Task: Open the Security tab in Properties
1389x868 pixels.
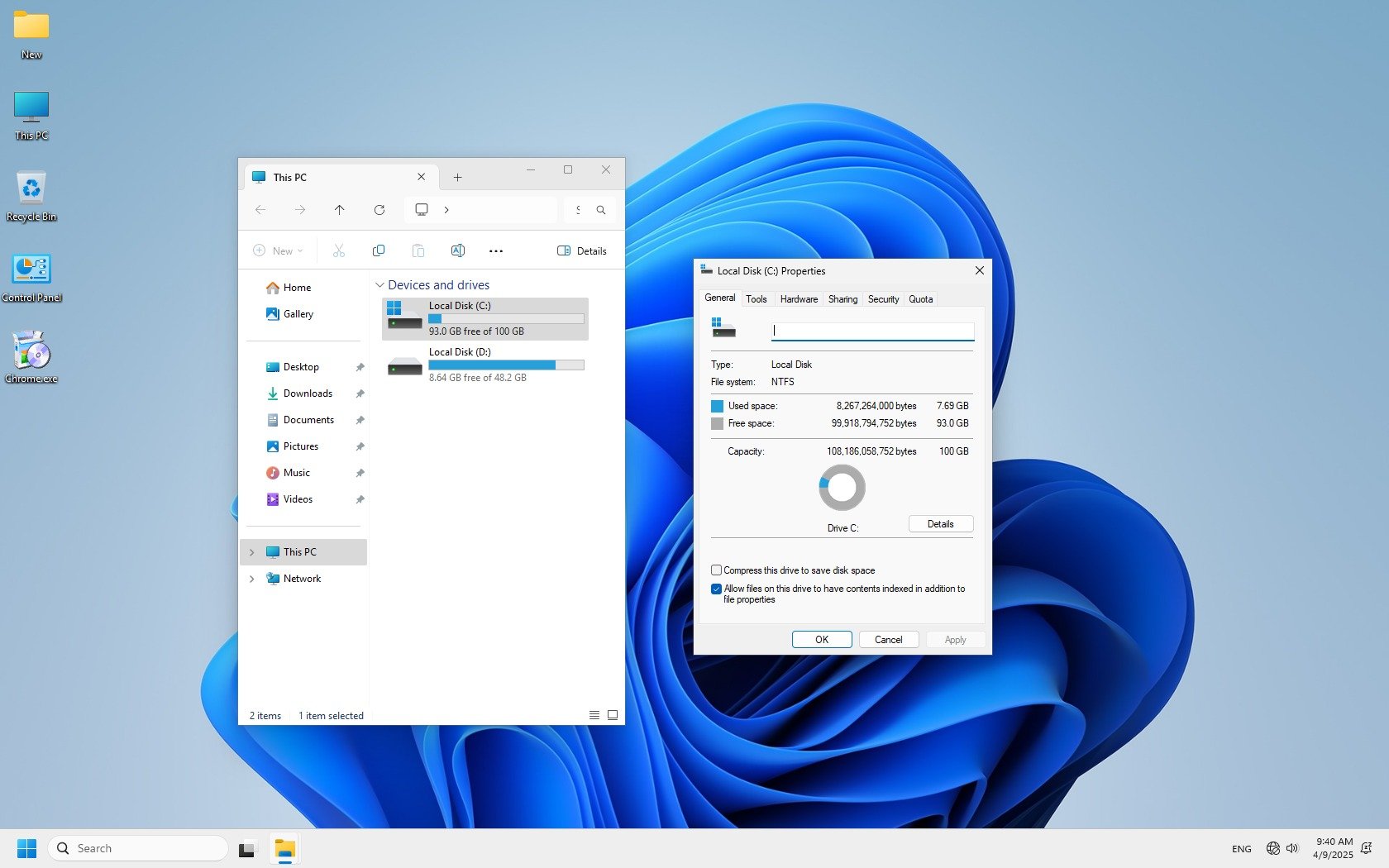Action: click(883, 299)
